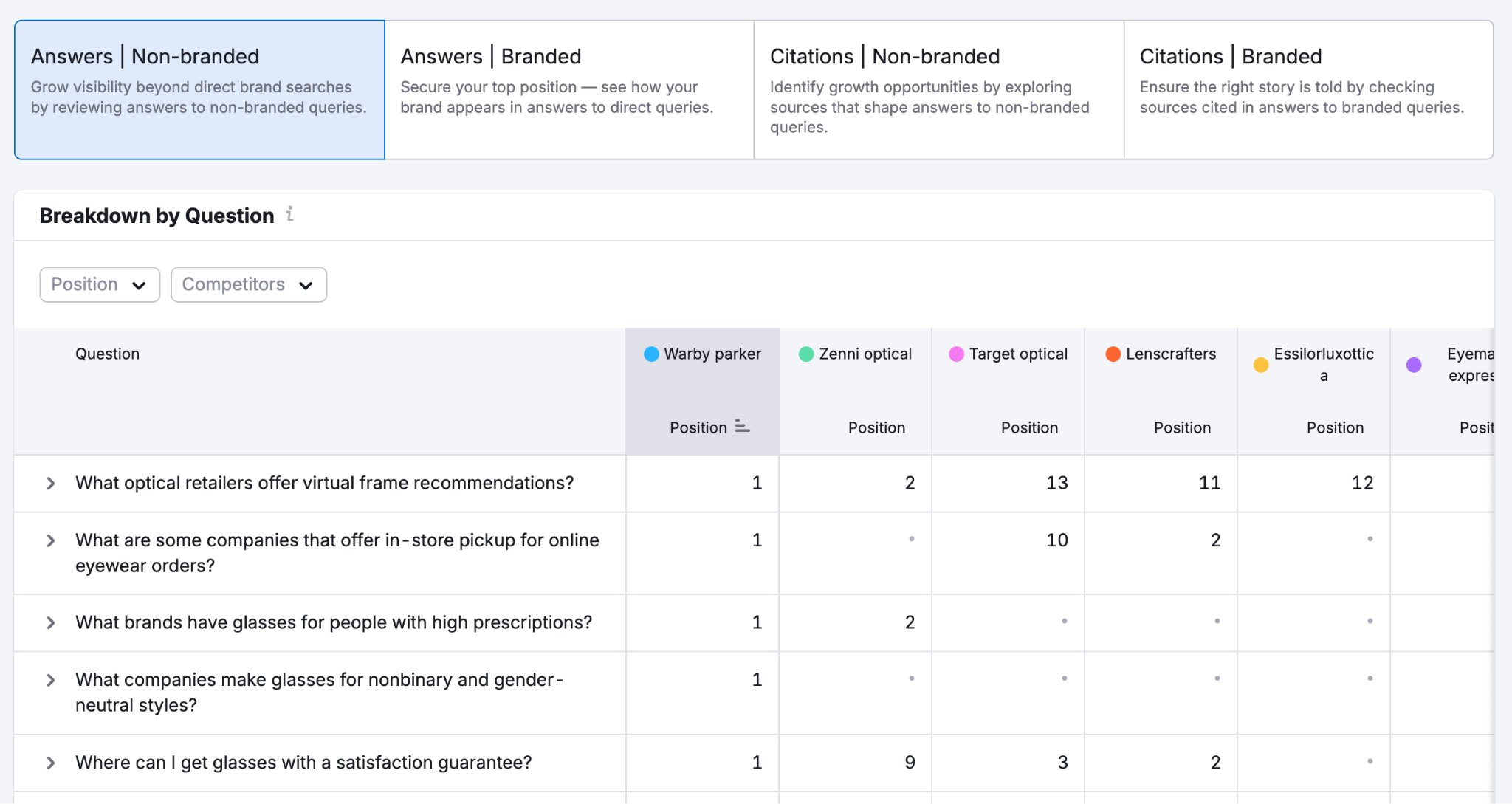Expand the virtual frame recommendations question row
1512x804 pixels.
(x=49, y=483)
